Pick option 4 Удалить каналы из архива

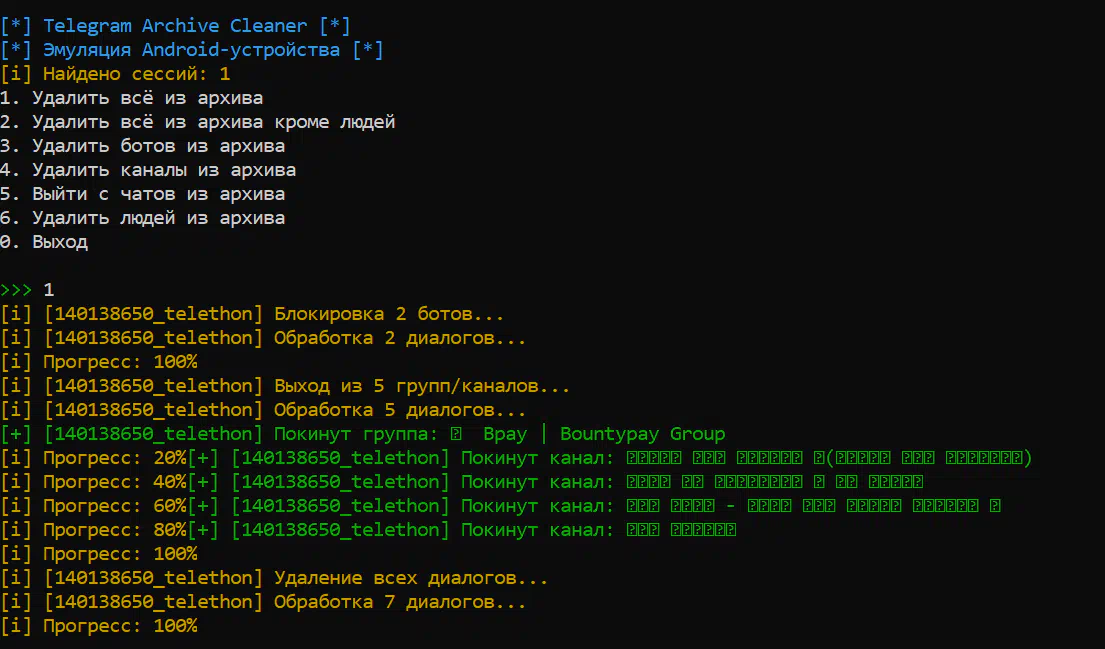pos(148,170)
